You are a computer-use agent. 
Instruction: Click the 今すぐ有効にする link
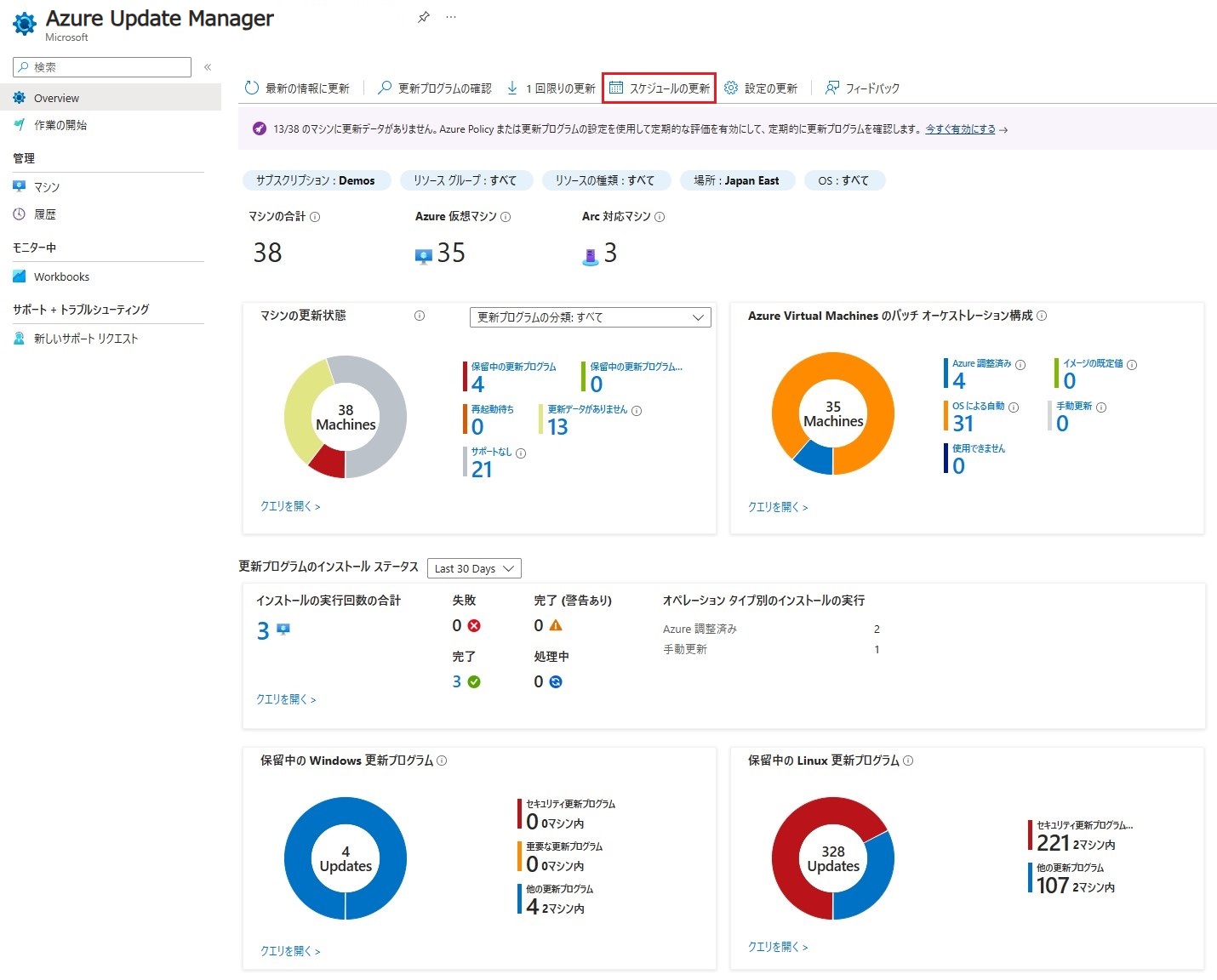pyautogui.click(x=960, y=129)
